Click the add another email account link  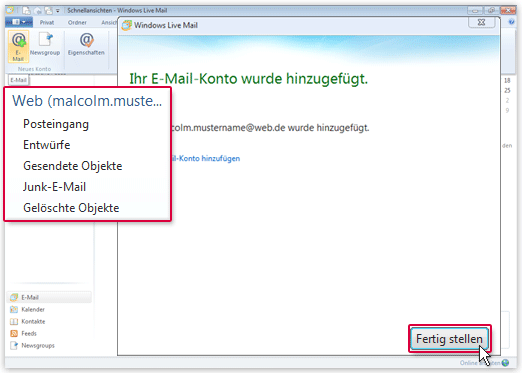click(206, 158)
